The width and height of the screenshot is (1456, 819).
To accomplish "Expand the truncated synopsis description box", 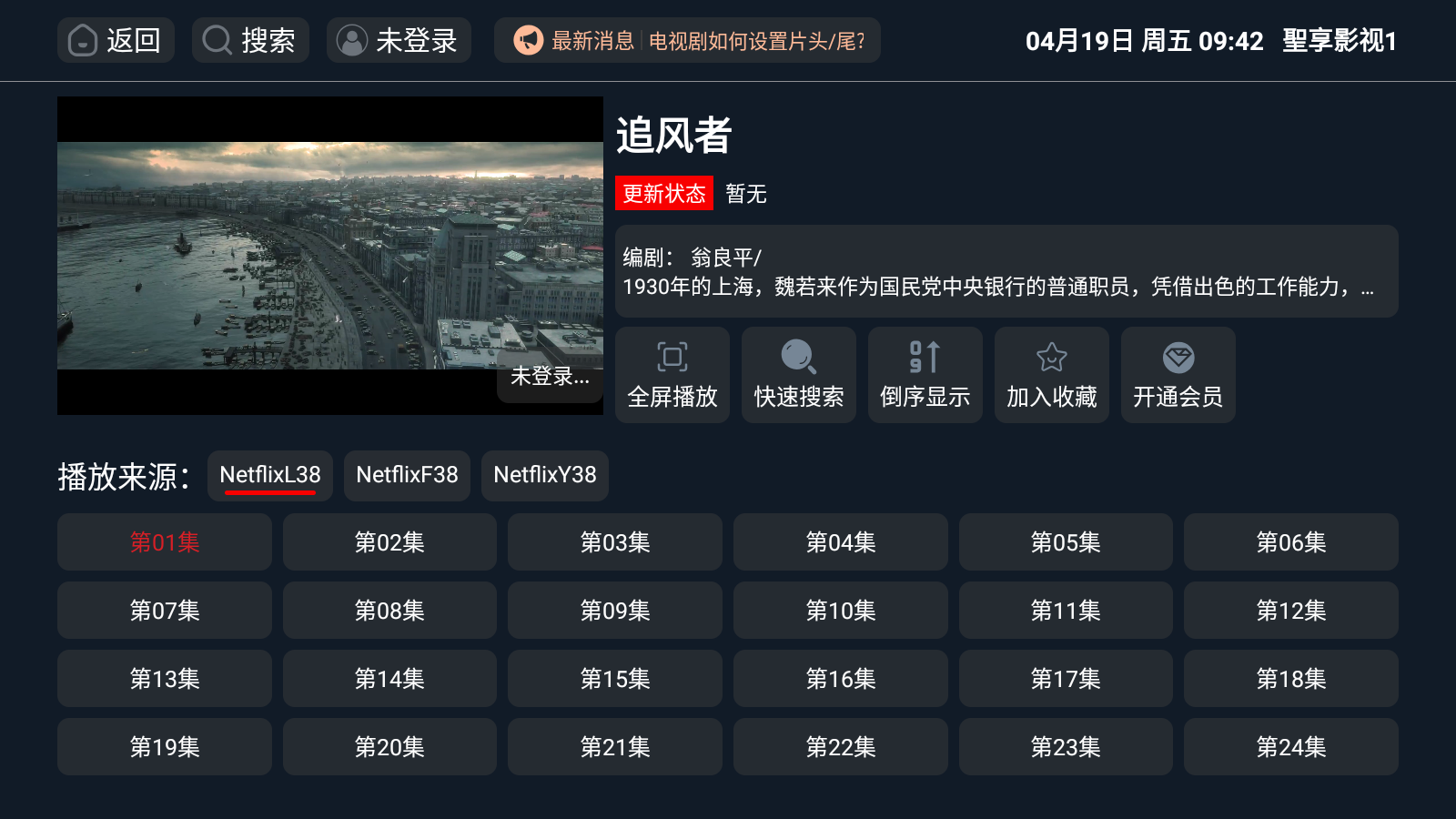I will click(1006, 271).
